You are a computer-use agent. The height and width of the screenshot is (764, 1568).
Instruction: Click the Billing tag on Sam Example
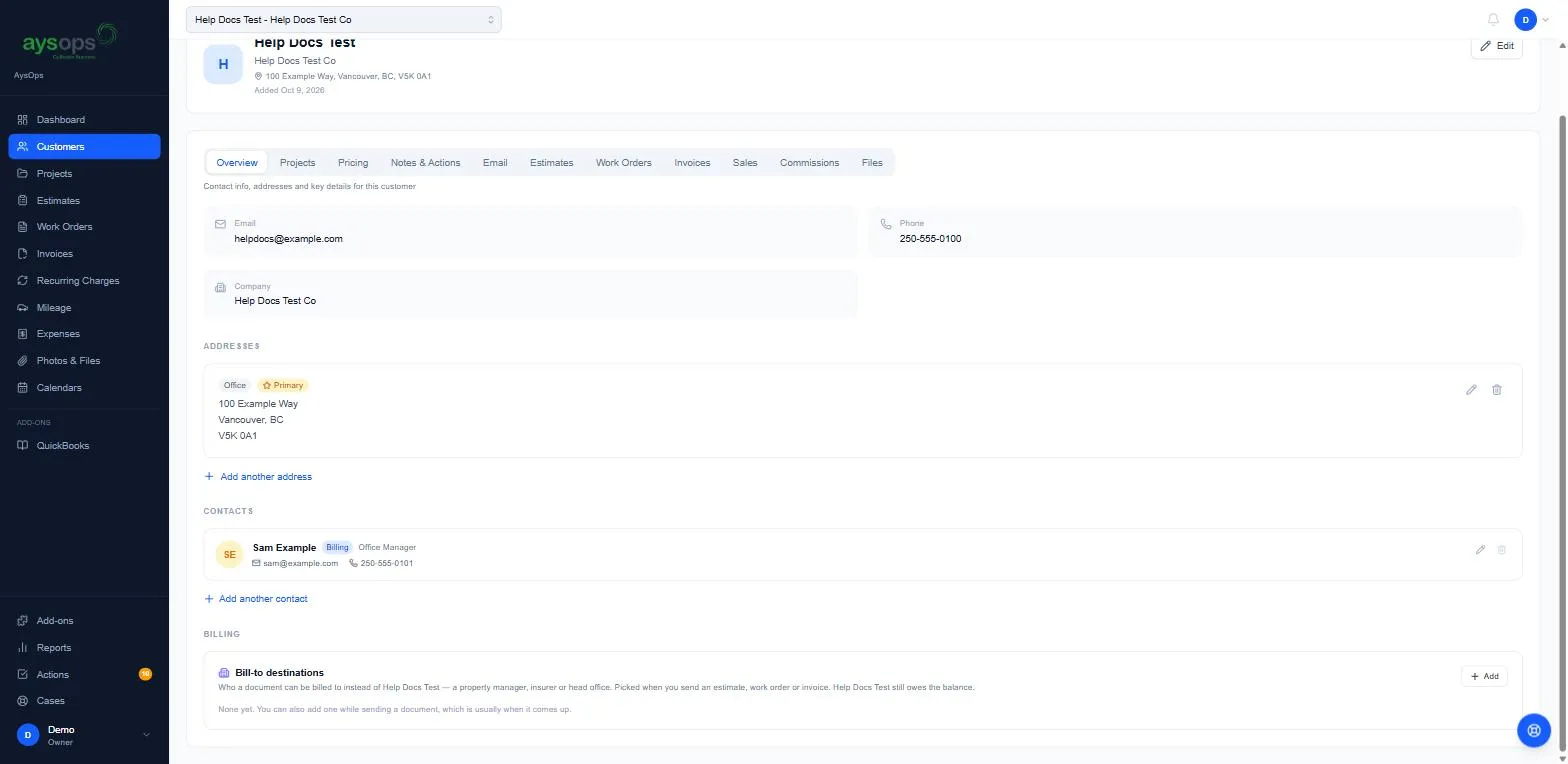point(337,548)
